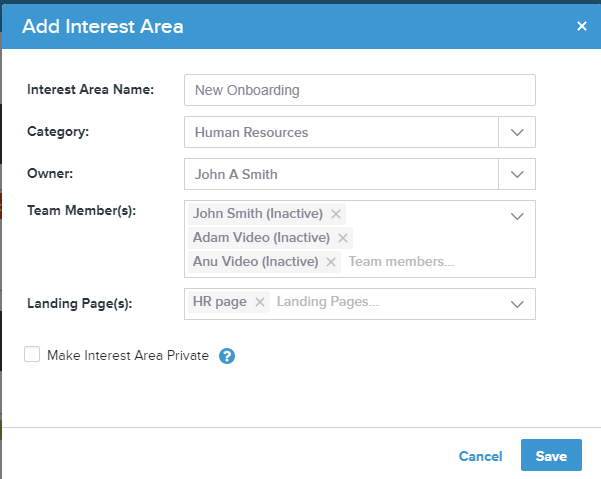Click the Cancel link

[x=480, y=456]
